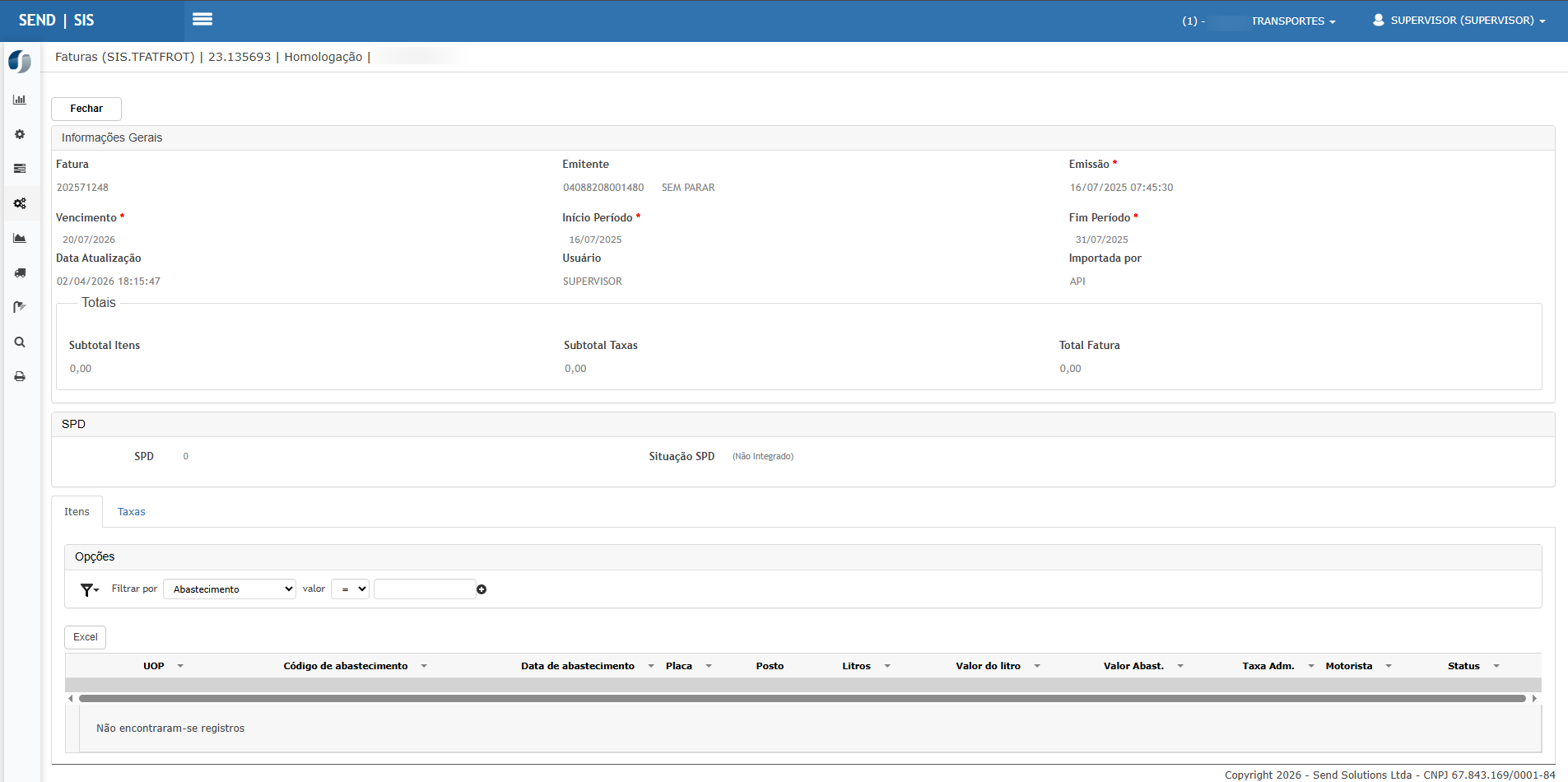Open the SUPERVISOR user menu
Image resolution: width=1568 pixels, height=782 pixels.
coord(1459,21)
